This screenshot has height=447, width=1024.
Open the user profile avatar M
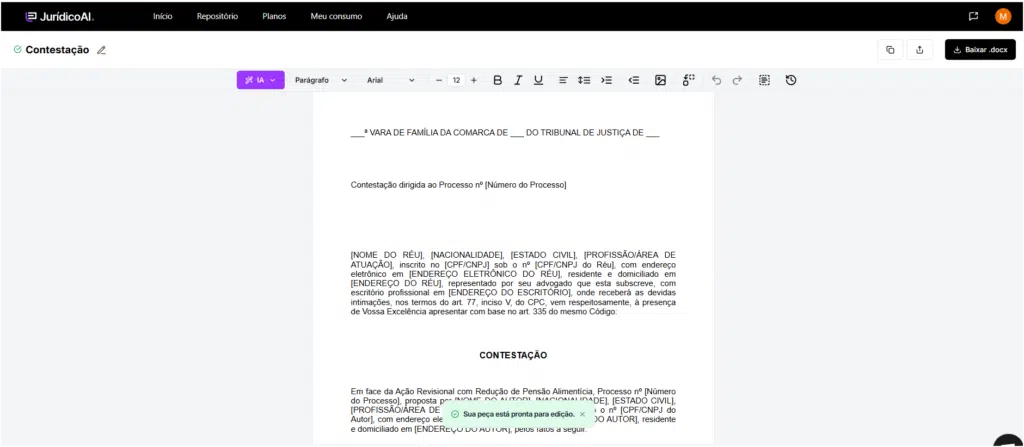[1002, 16]
